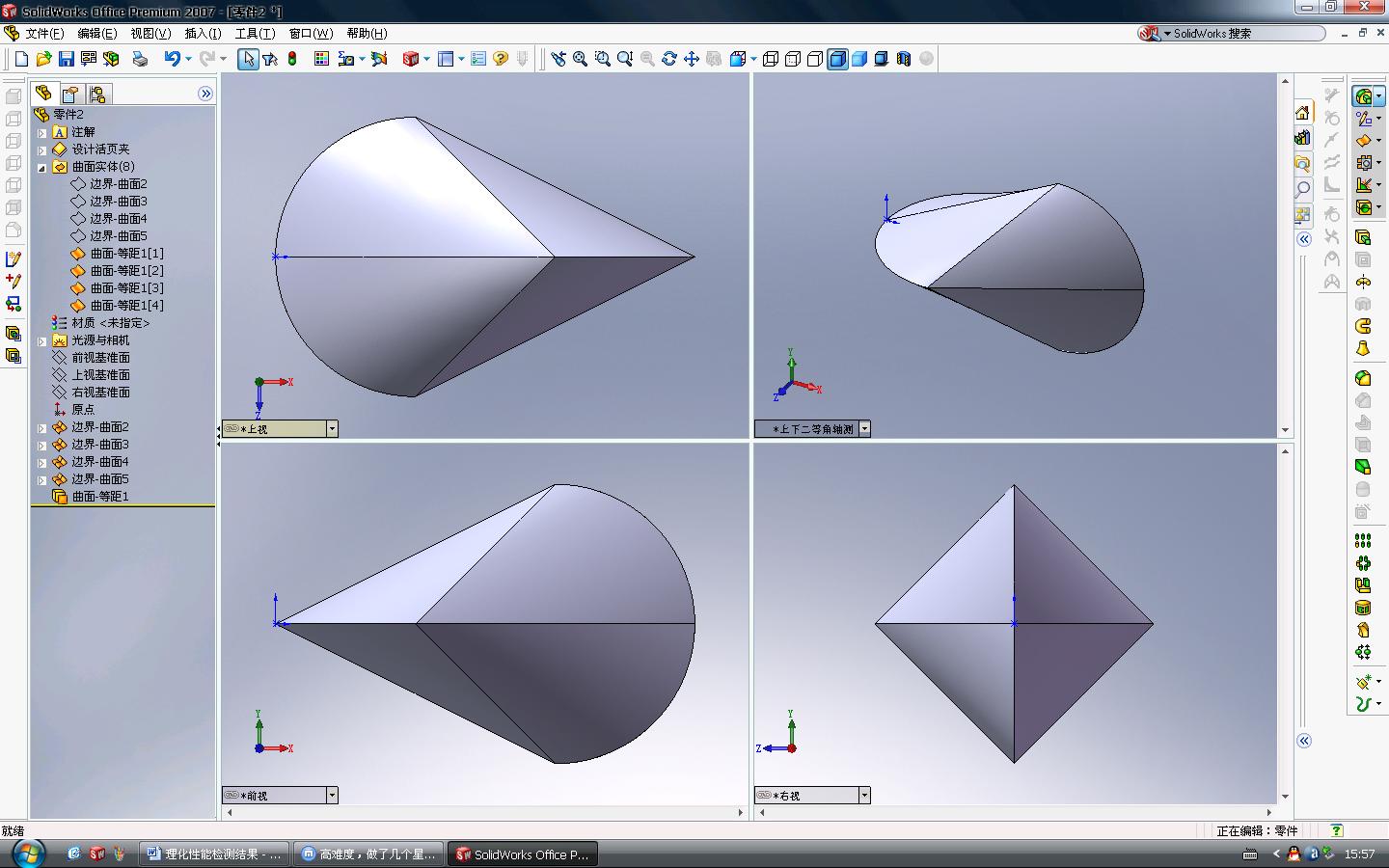
Task: Open the 视图(V) menu
Action: [x=150, y=34]
